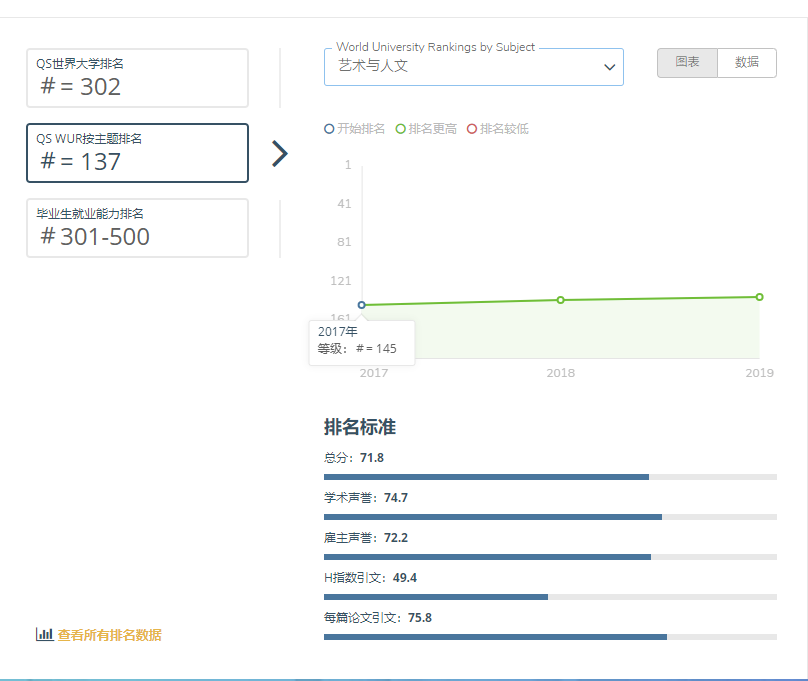Image resolution: width=808 pixels, height=681 pixels.
Task: Select the 毕业生就业能力排名 card
Action: point(137,228)
